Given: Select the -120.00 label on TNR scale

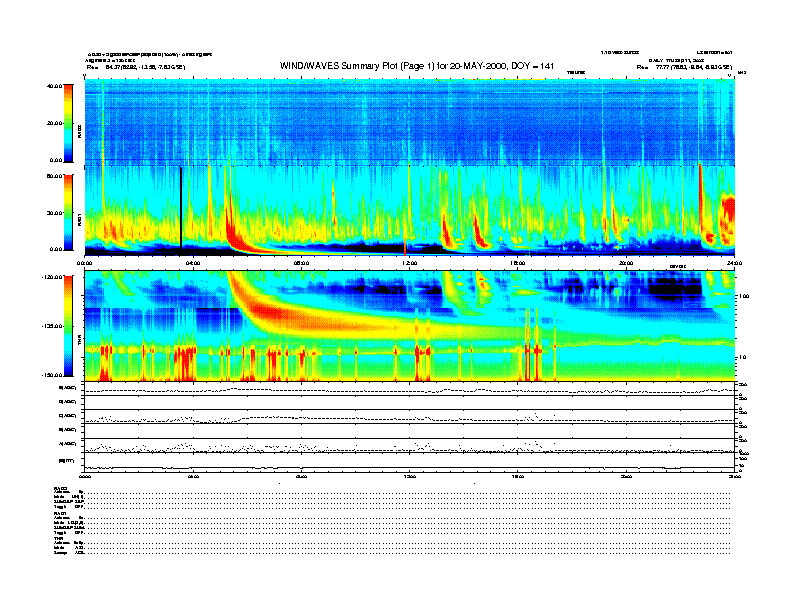Looking at the screenshot, I should (x=52, y=277).
